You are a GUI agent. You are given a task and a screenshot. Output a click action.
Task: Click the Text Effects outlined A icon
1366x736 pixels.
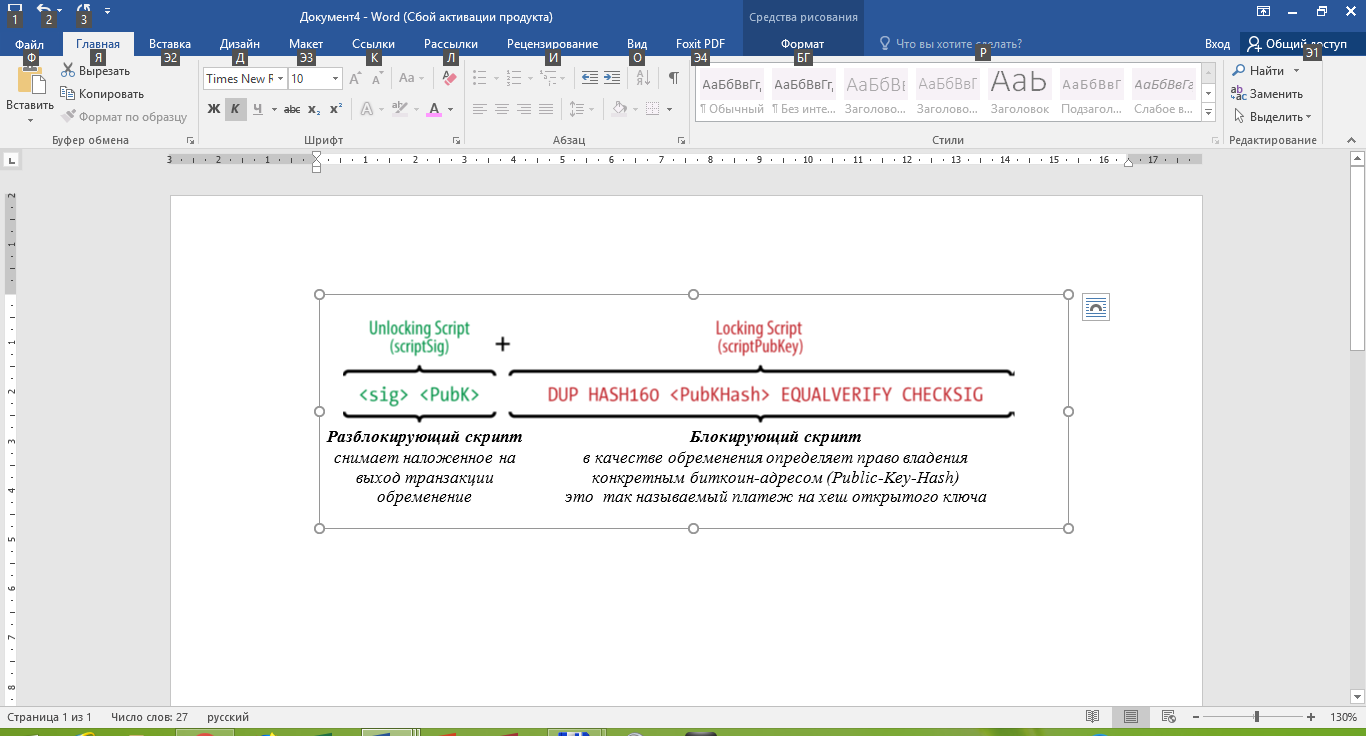pyautogui.click(x=367, y=109)
